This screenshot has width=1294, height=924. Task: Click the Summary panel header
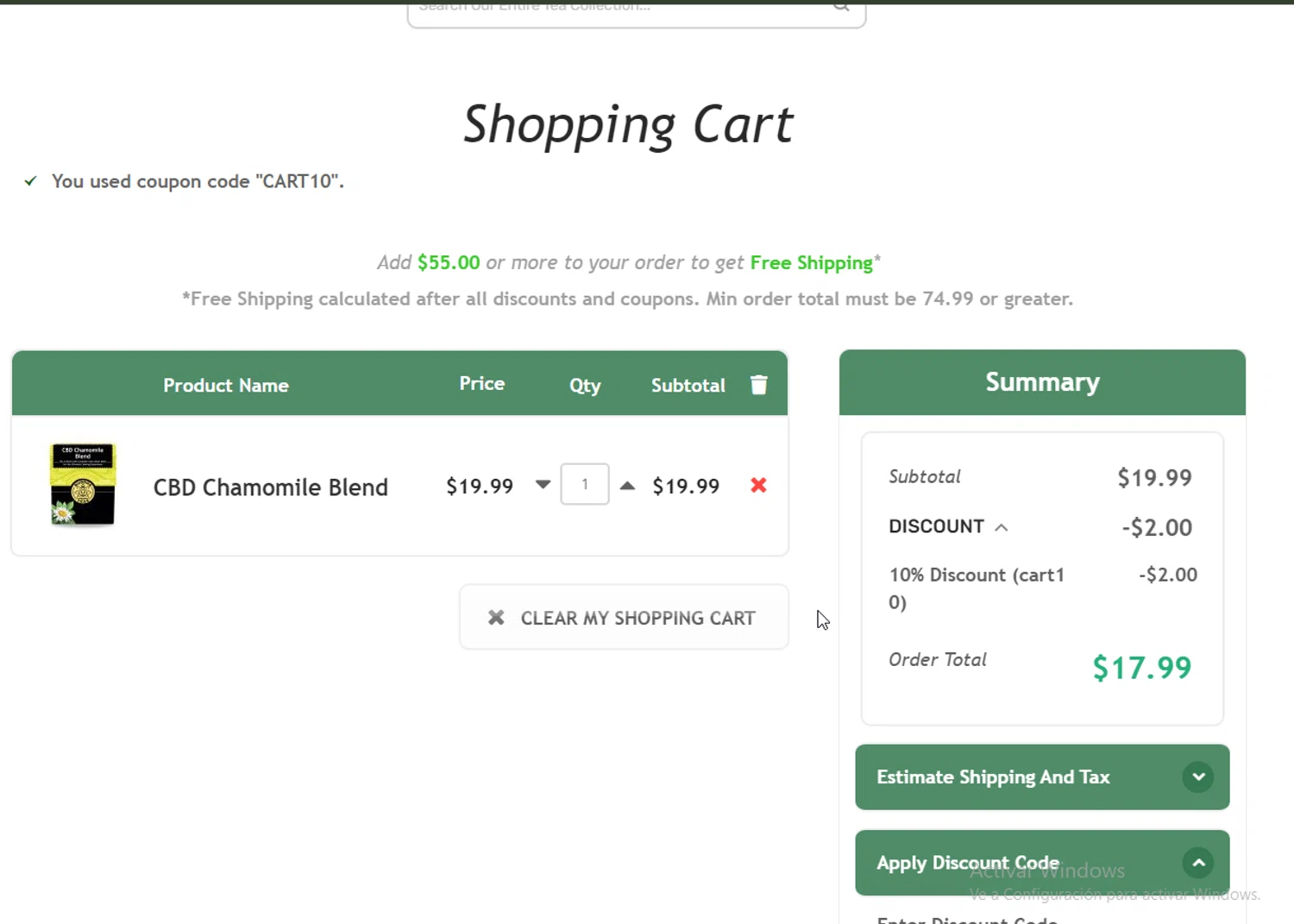[1042, 382]
